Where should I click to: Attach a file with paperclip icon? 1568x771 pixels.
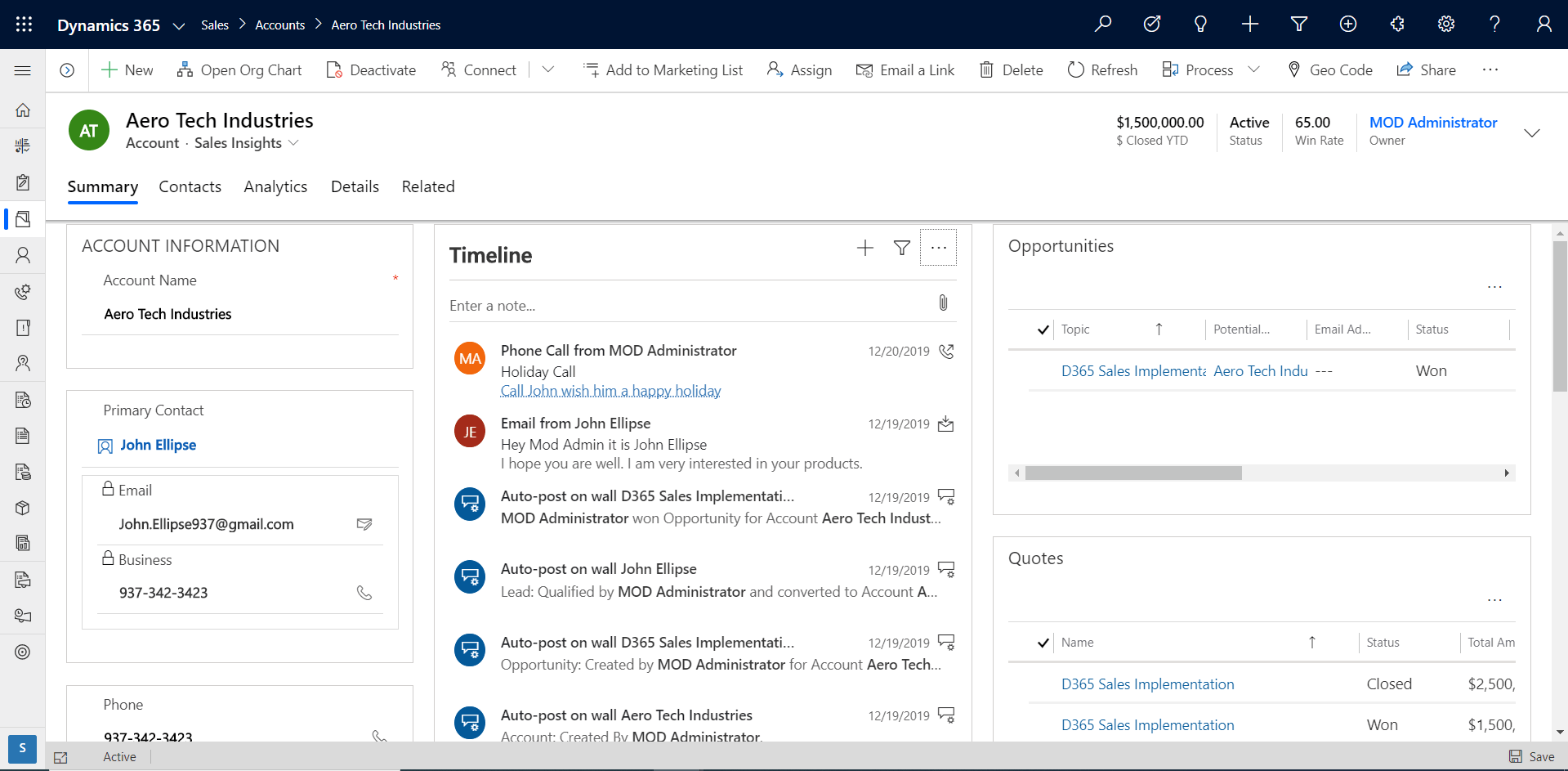[943, 303]
